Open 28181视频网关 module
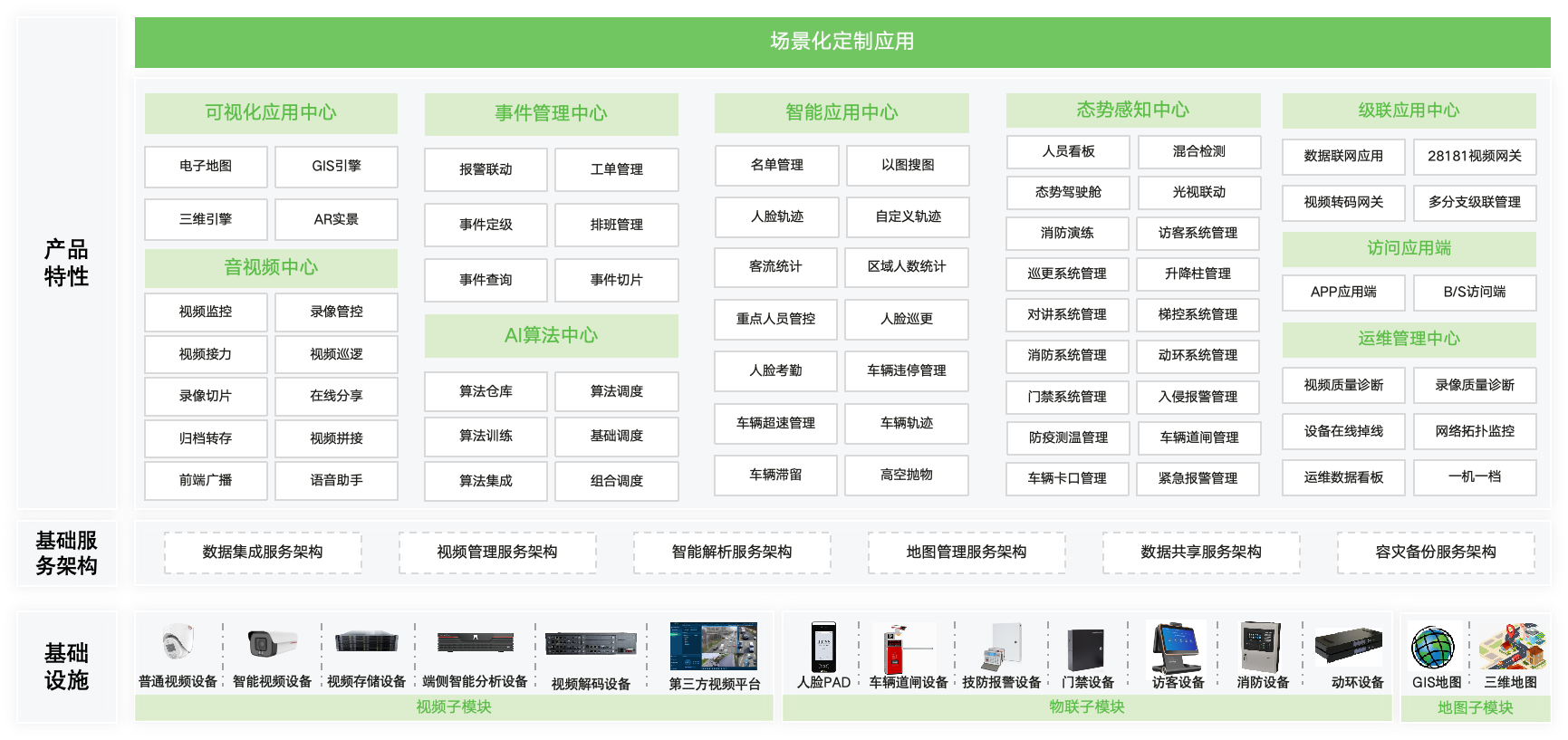1568x740 pixels. tap(1474, 156)
